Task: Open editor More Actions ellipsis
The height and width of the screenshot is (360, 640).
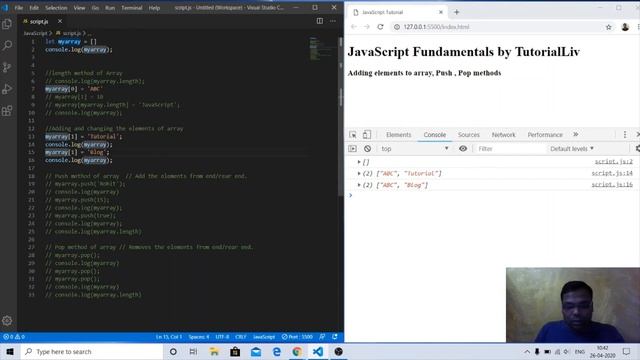Action: (333, 21)
